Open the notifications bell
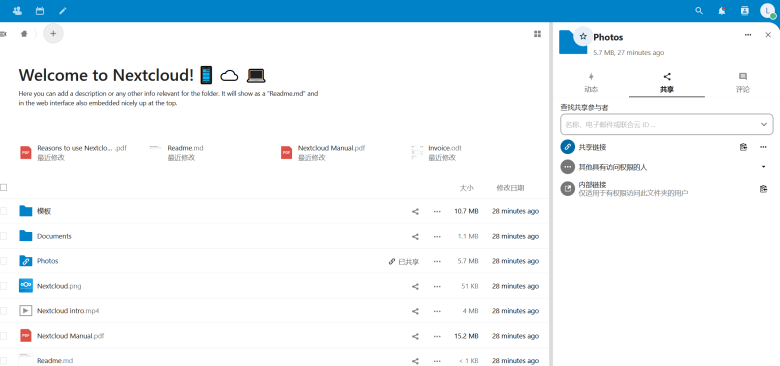Screen dimensions: 780x366 pos(721,10)
